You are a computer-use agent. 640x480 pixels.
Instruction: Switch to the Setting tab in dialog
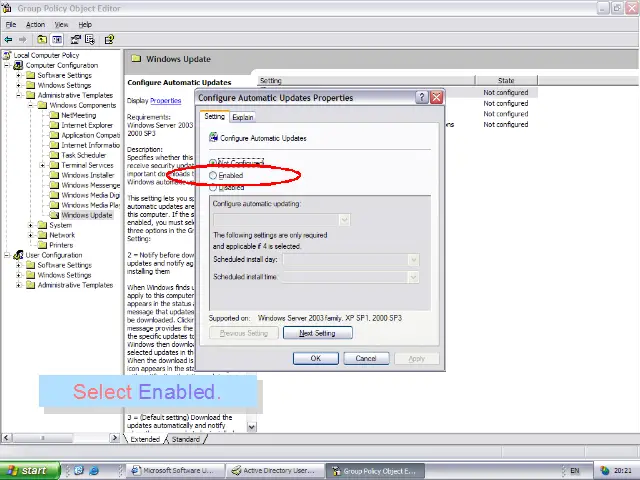214,116
